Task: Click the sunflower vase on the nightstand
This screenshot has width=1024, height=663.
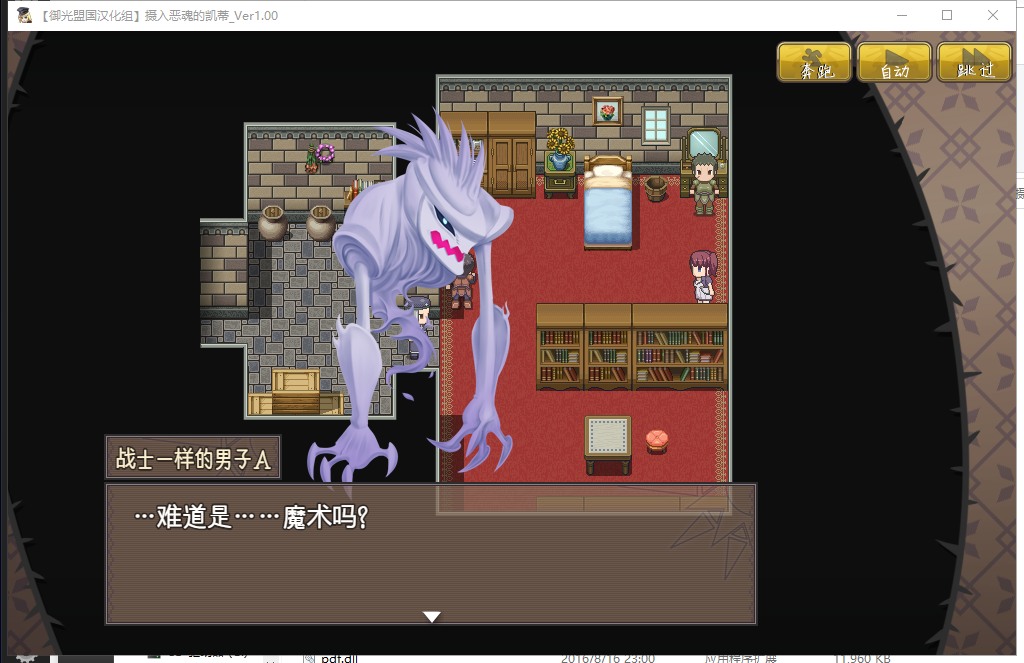Action: 560,149
